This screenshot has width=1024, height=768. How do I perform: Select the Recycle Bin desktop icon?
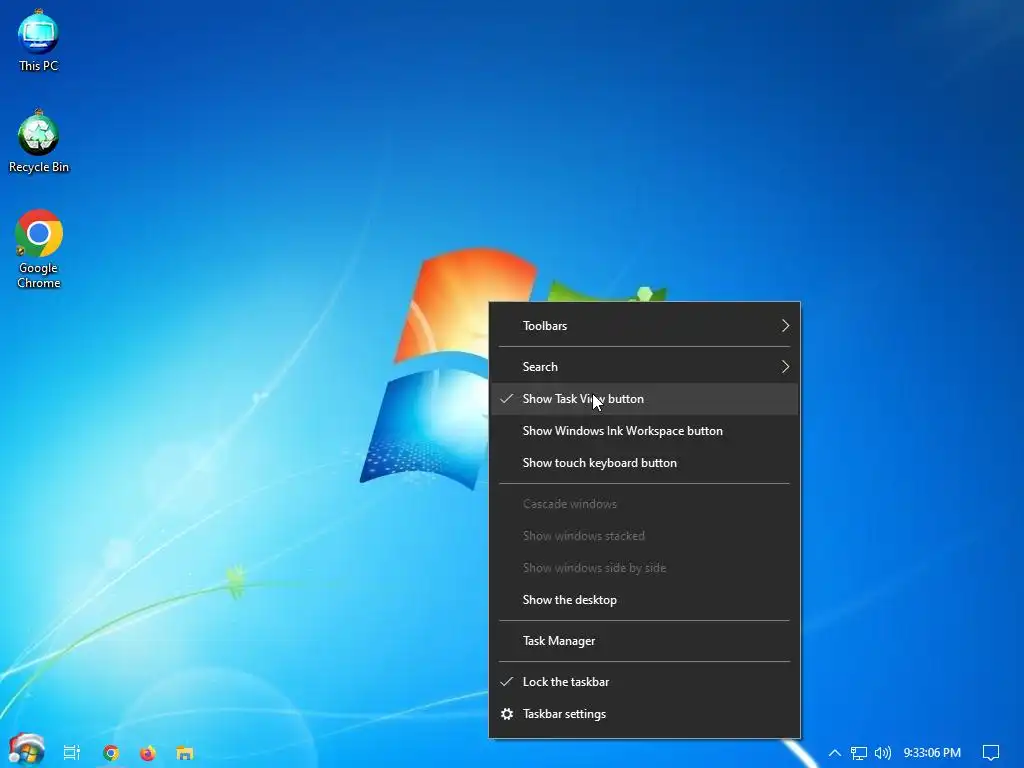[x=39, y=142]
